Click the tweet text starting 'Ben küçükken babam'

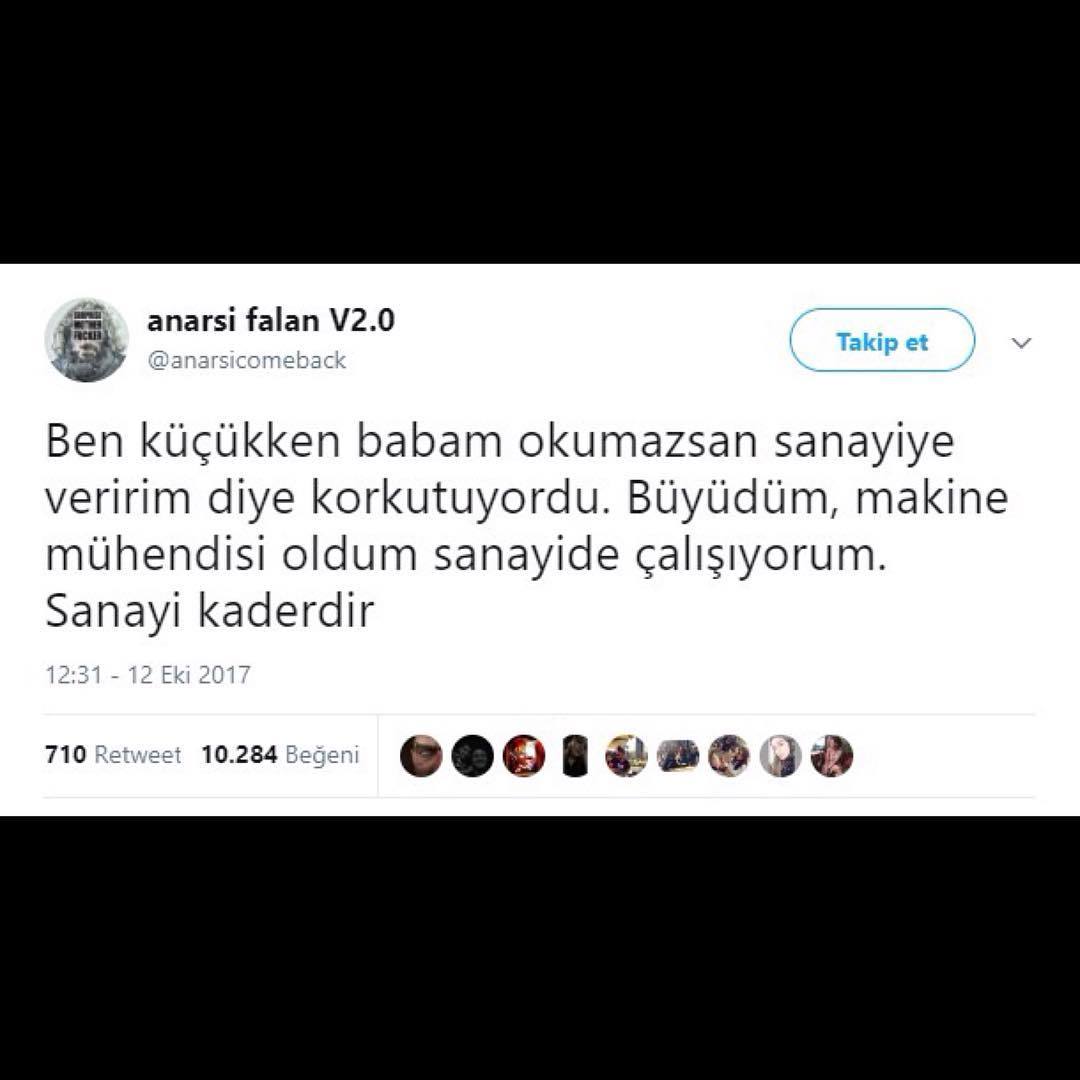point(527,526)
